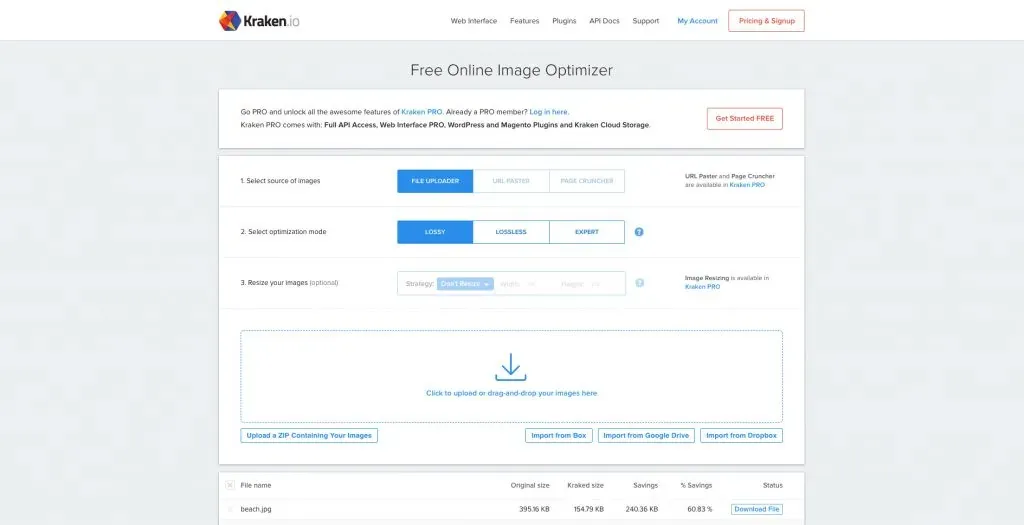Click Upload a ZIP Containing Your Images

(x=309, y=436)
